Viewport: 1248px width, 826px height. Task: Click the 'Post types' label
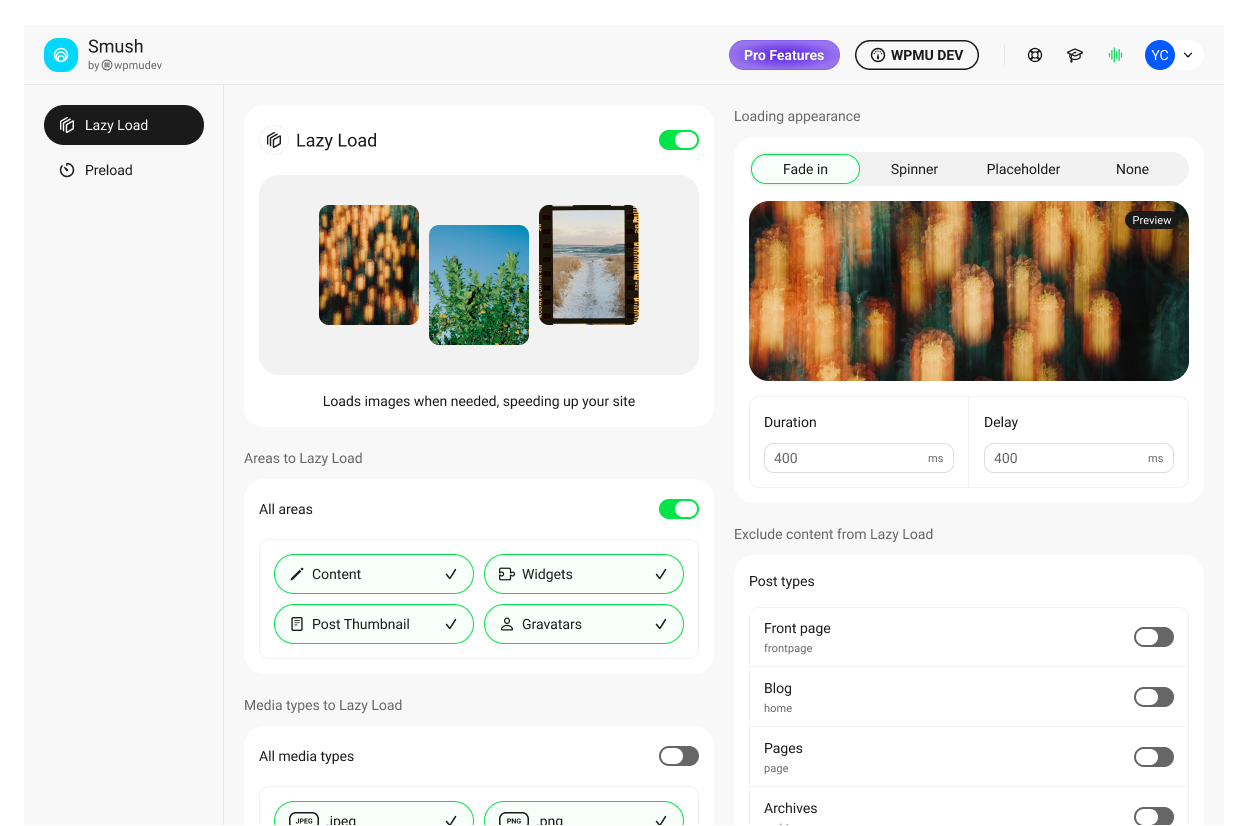tap(782, 581)
